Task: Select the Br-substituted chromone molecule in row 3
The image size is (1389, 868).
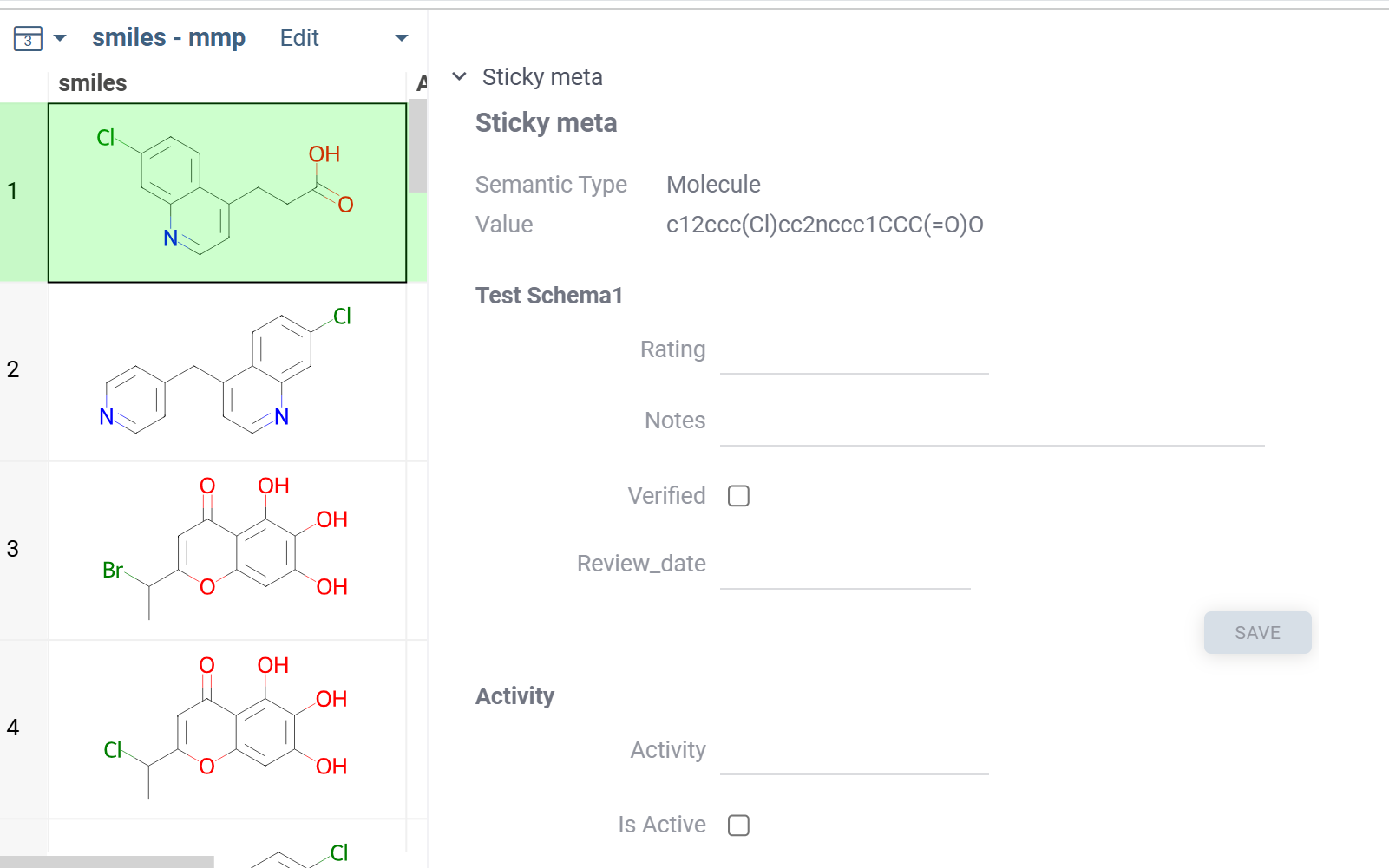Action: [227, 551]
